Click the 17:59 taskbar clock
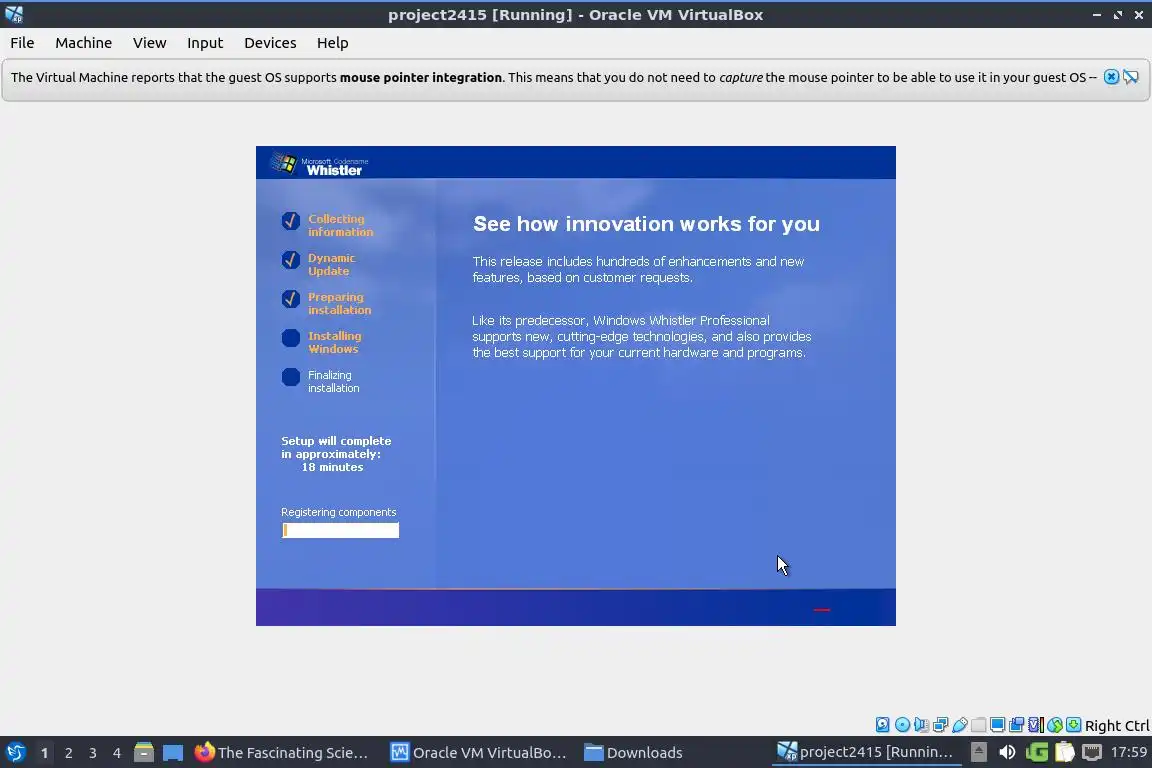Screen dimensions: 1152x768 [1128, 752]
